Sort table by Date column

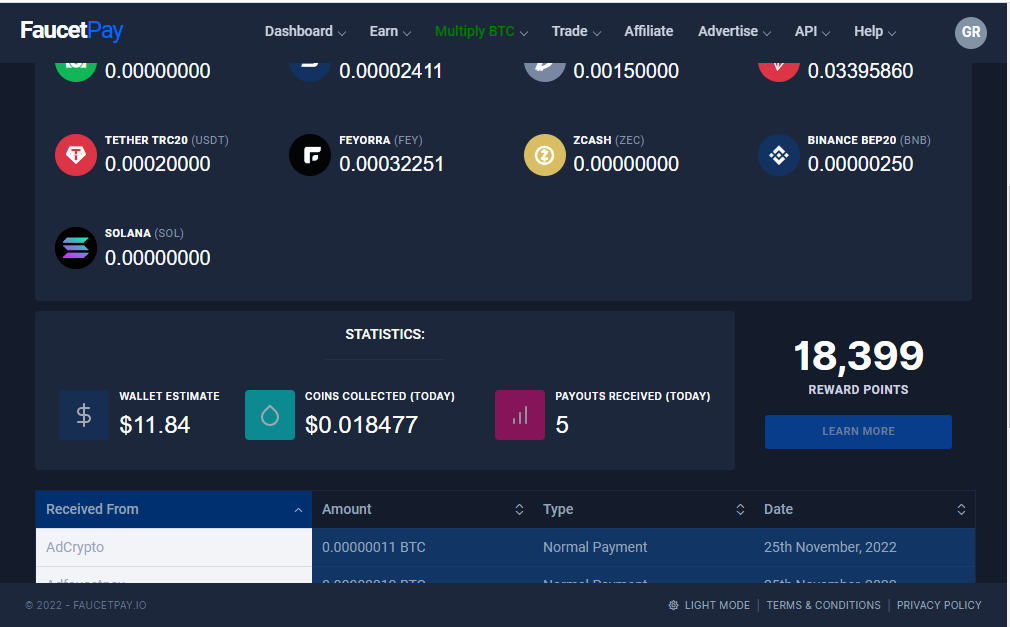(864, 509)
